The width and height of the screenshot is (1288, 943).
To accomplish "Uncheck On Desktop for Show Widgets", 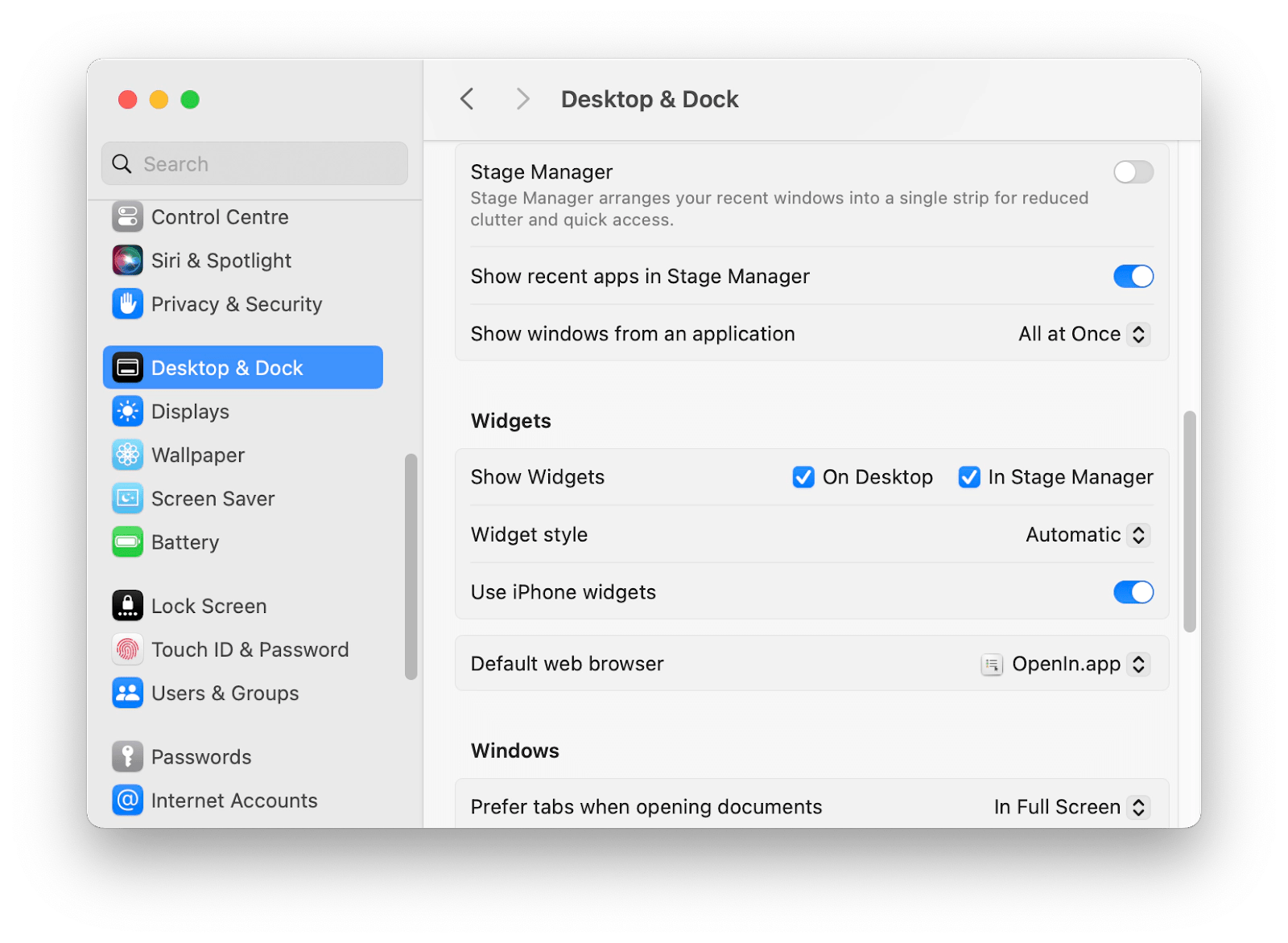I will pyautogui.click(x=803, y=476).
